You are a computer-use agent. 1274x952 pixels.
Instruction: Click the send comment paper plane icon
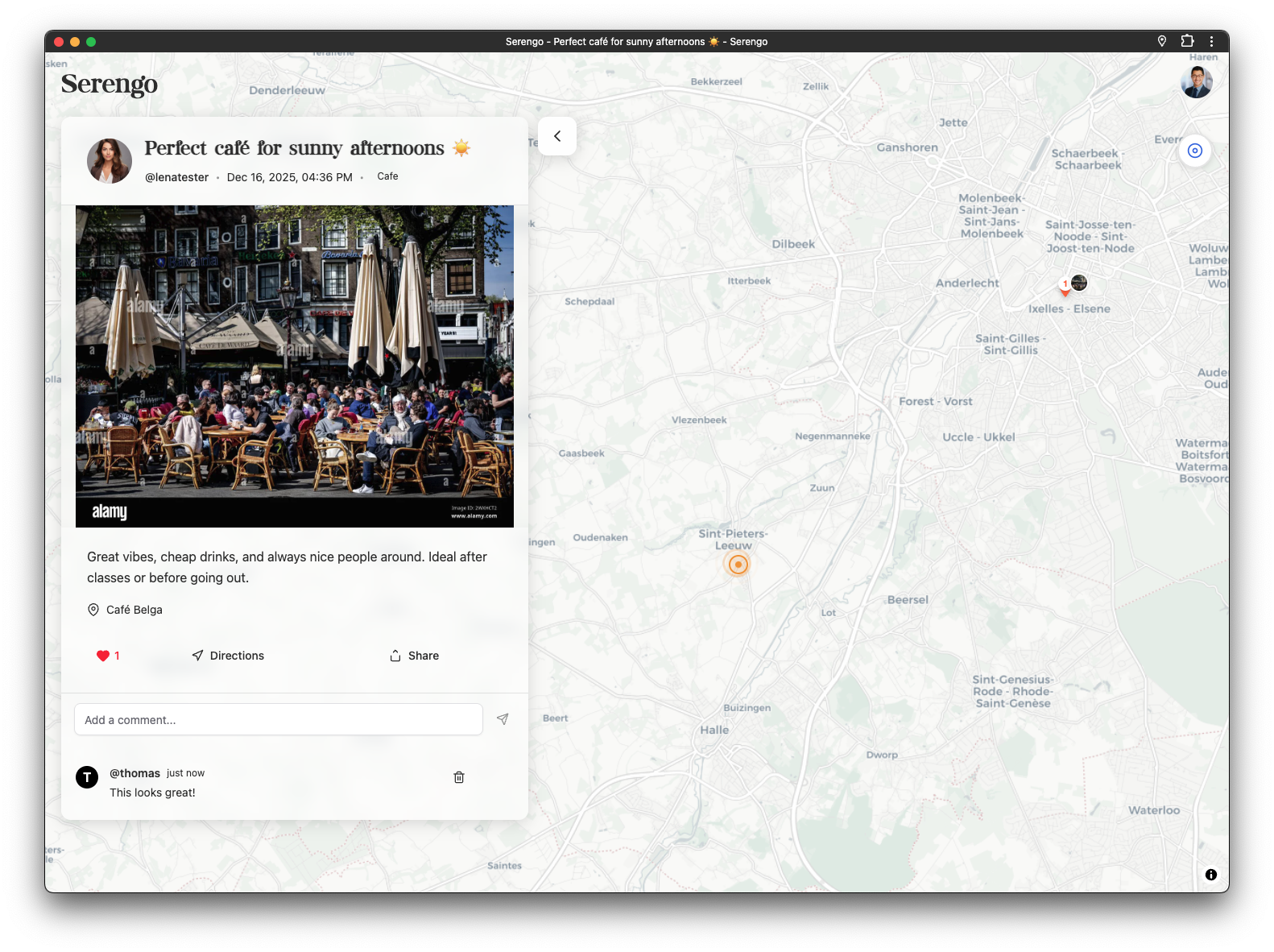point(503,719)
